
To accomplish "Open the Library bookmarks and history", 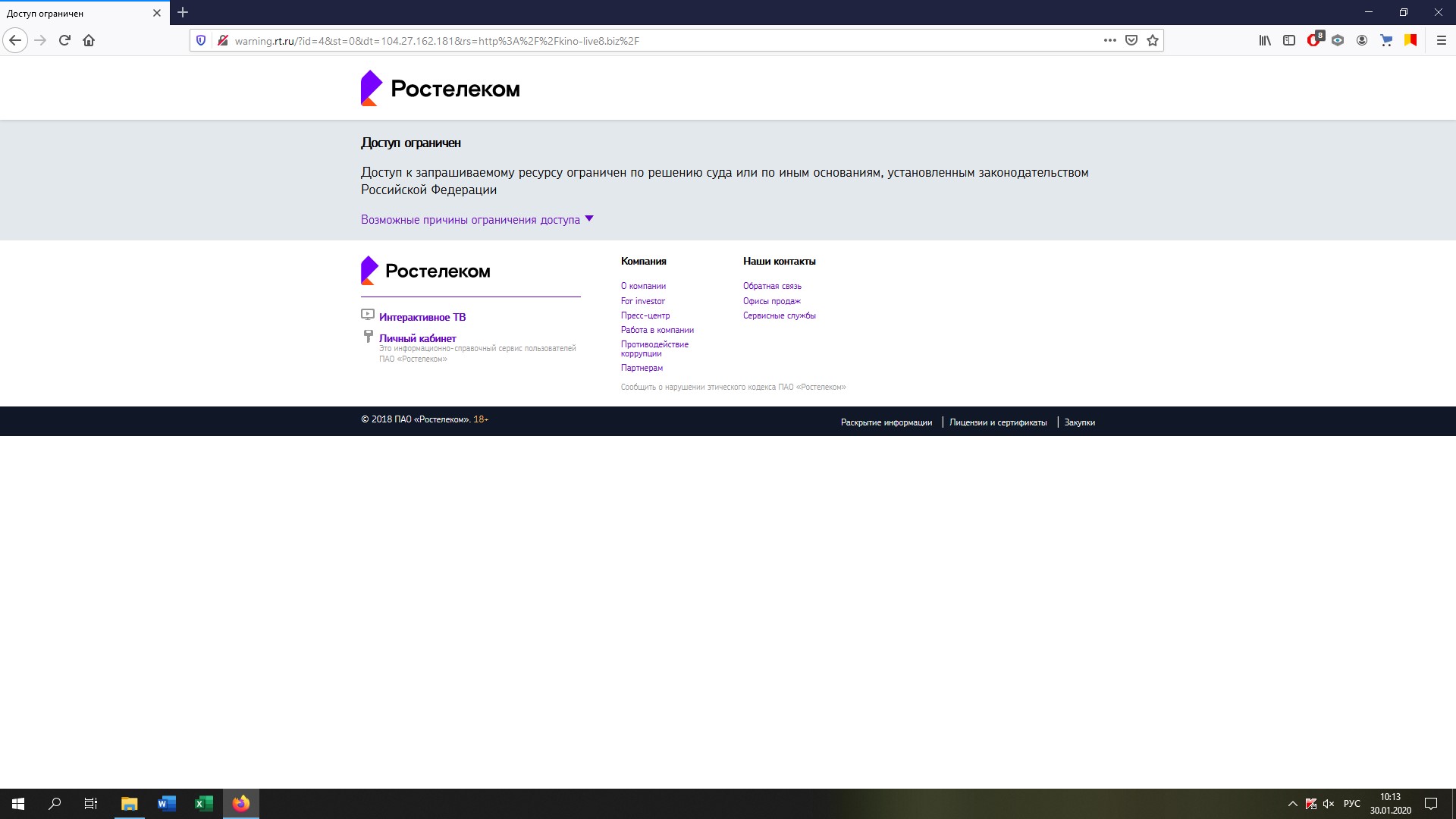I will coord(1265,40).
